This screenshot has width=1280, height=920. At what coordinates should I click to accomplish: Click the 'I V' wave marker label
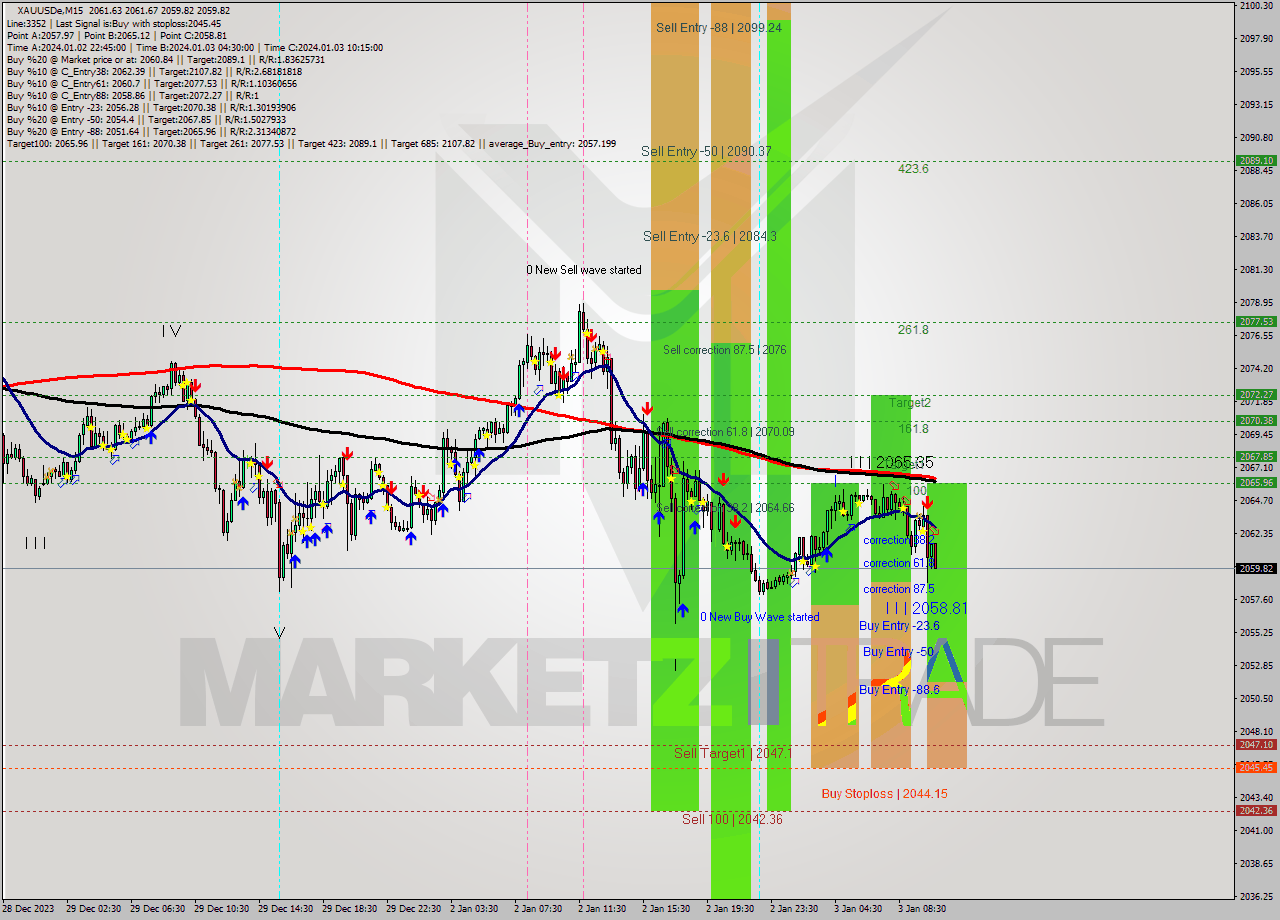pos(171,331)
